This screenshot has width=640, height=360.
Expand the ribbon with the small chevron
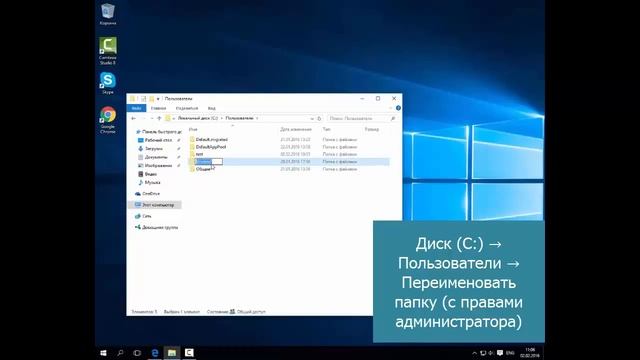click(391, 108)
